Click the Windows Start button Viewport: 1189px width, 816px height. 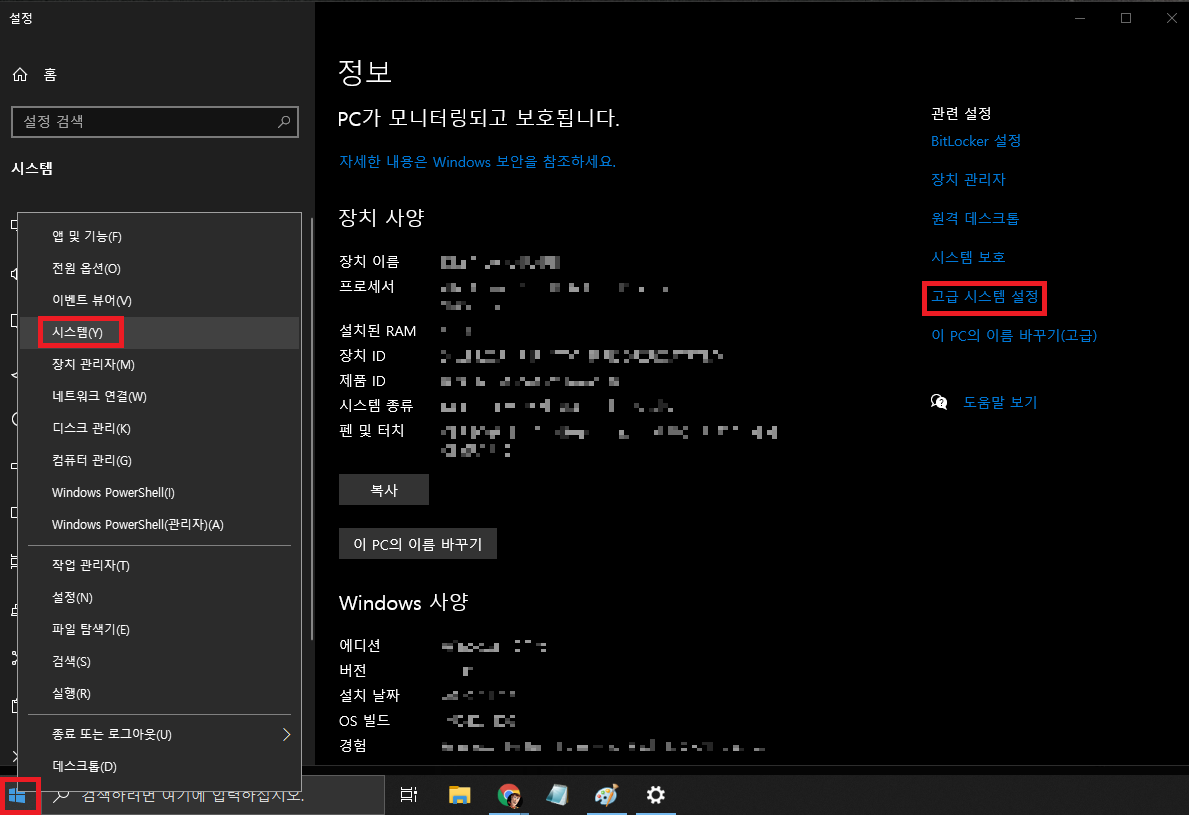(x=17, y=796)
